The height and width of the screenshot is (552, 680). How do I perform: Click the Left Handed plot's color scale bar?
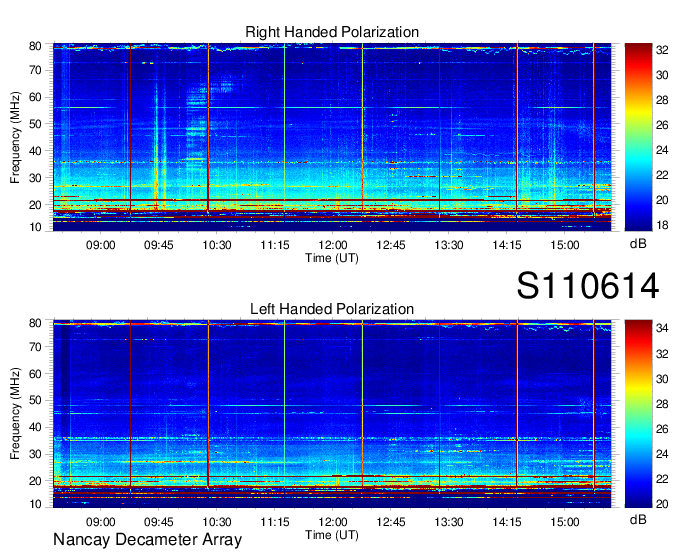click(x=638, y=414)
